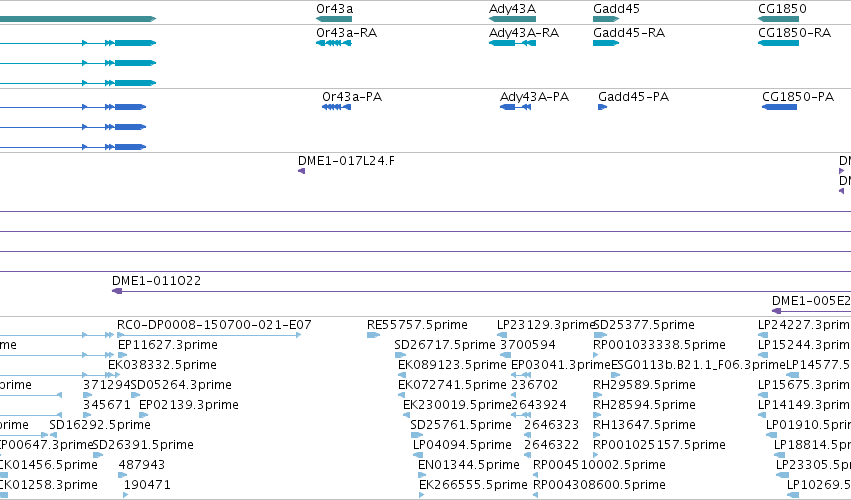Click the Gadd45-RA transcript glyph
851x500 pixels.
click(x=606, y=43)
